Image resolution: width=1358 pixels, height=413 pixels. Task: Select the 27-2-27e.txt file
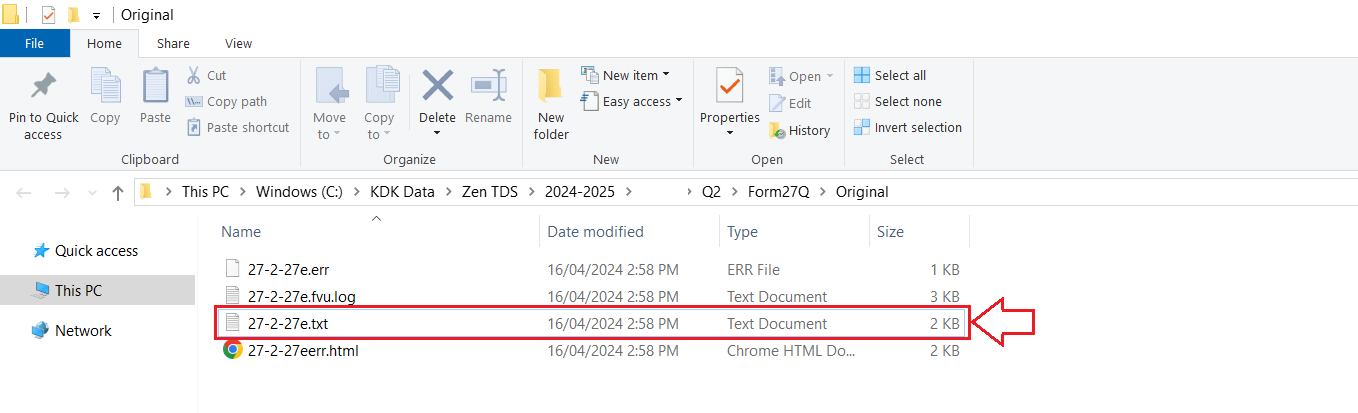pos(593,323)
